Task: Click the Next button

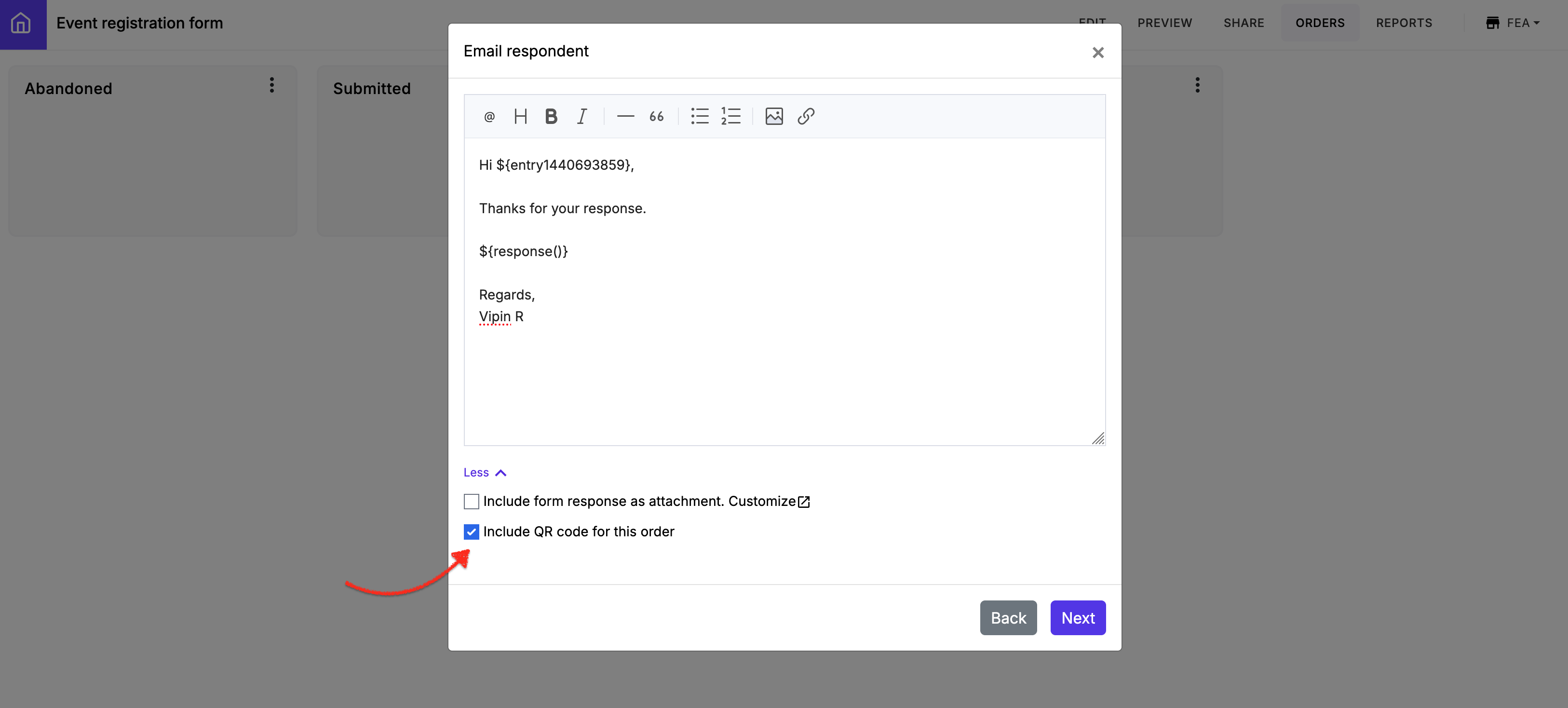Action: 1077,617
